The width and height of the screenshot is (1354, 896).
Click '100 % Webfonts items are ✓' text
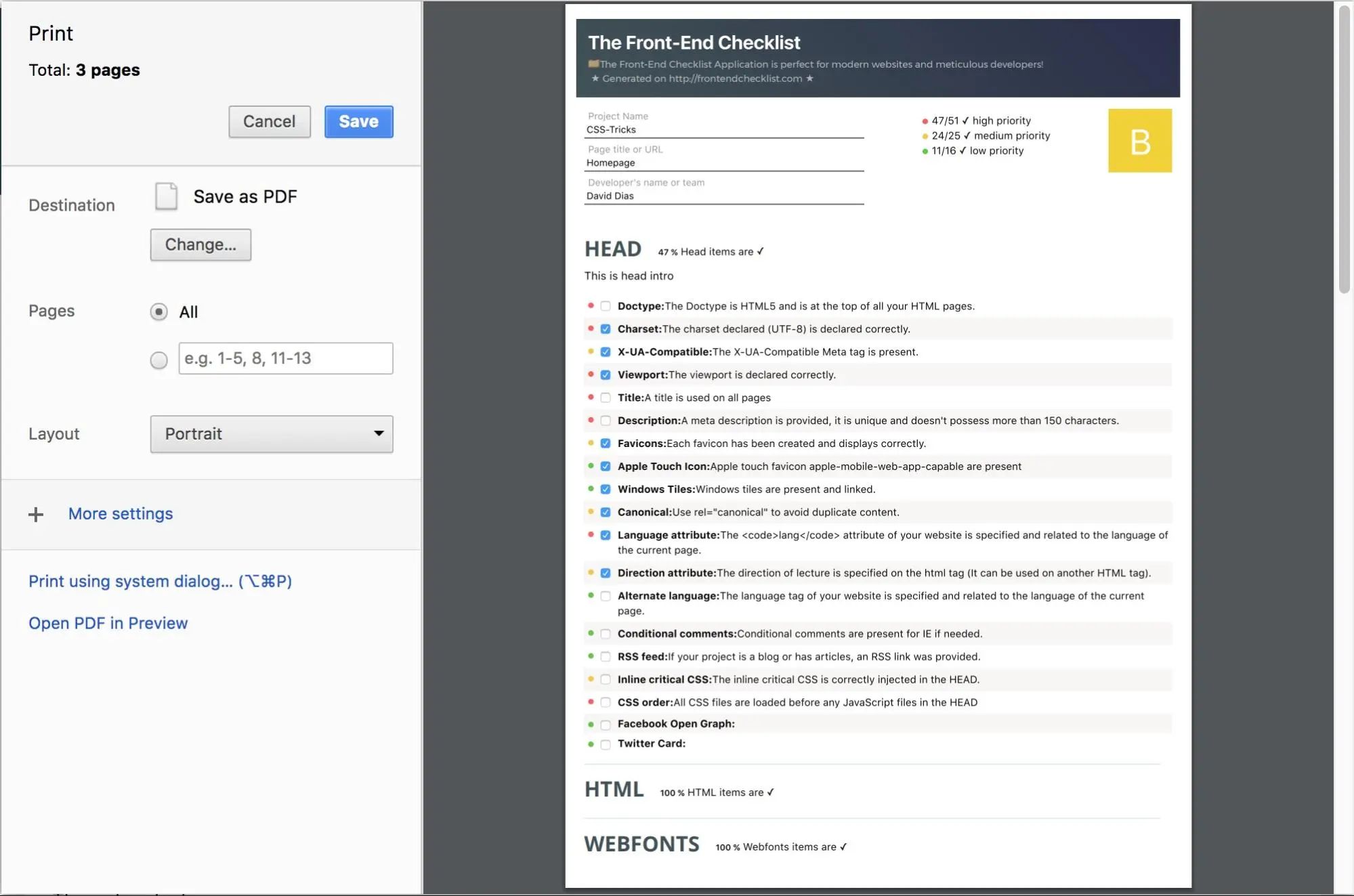pyautogui.click(x=782, y=847)
